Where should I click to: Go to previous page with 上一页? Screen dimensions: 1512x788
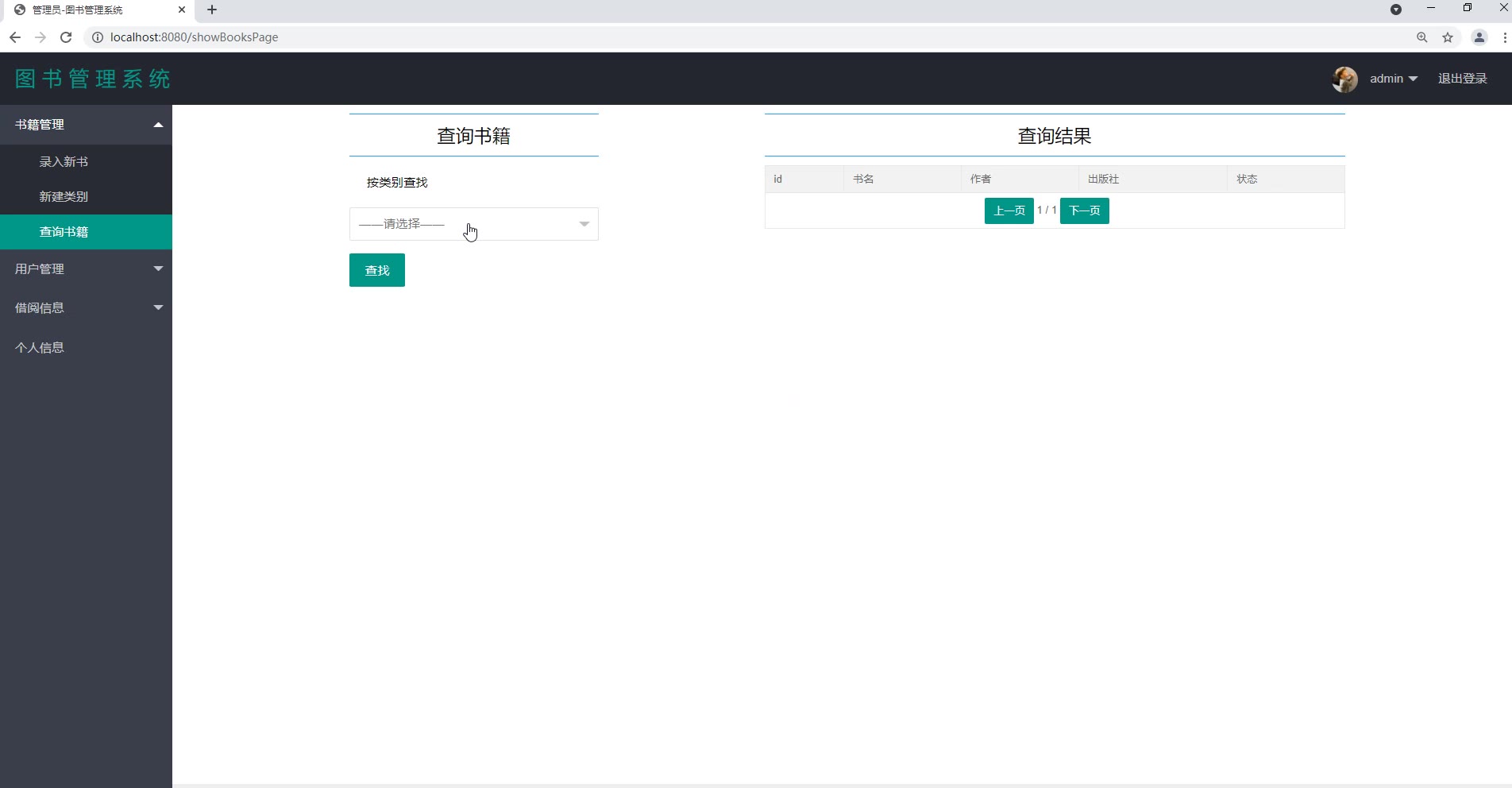[x=1009, y=211]
